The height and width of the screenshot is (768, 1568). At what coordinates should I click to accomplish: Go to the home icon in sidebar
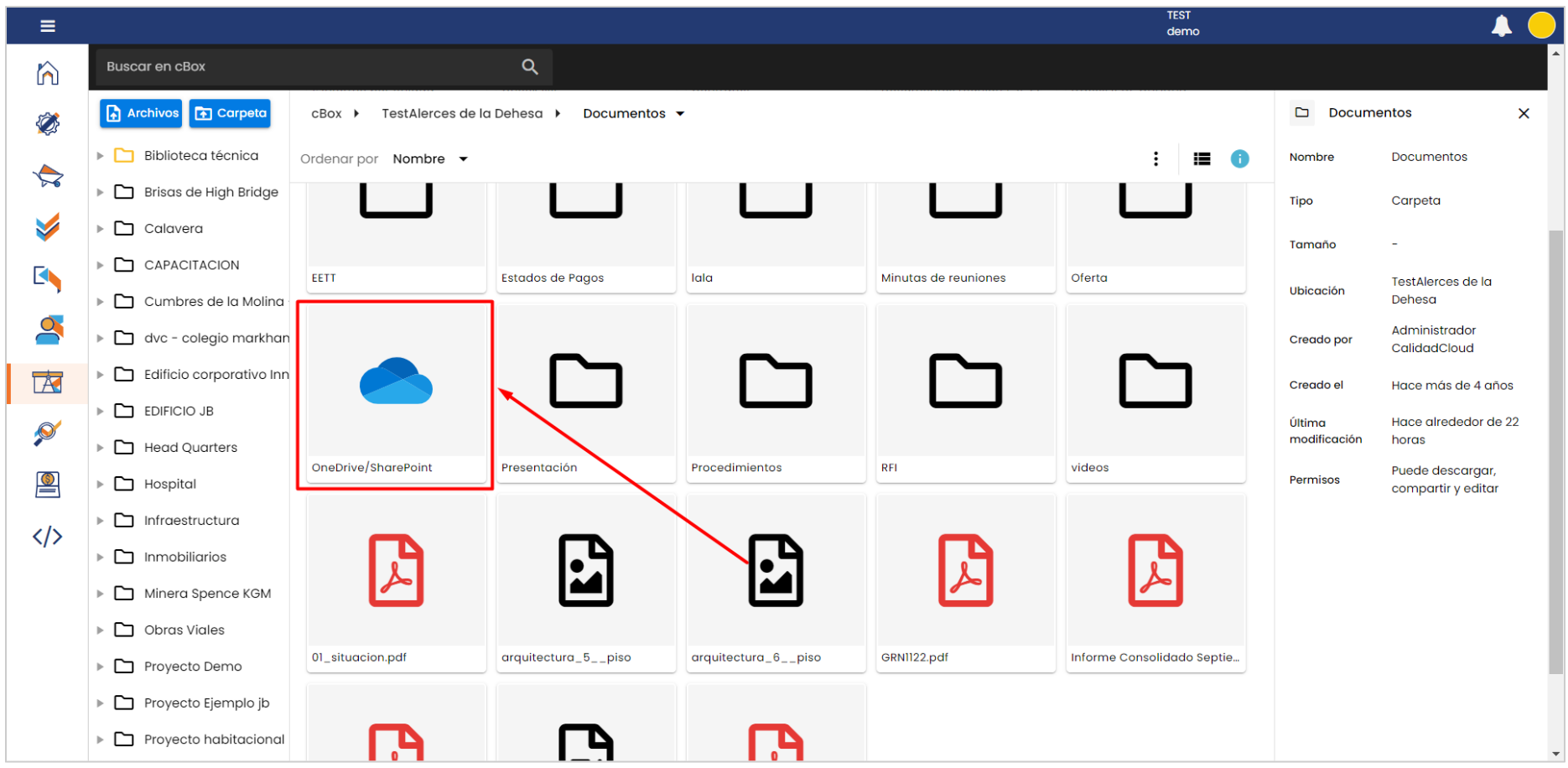click(48, 73)
